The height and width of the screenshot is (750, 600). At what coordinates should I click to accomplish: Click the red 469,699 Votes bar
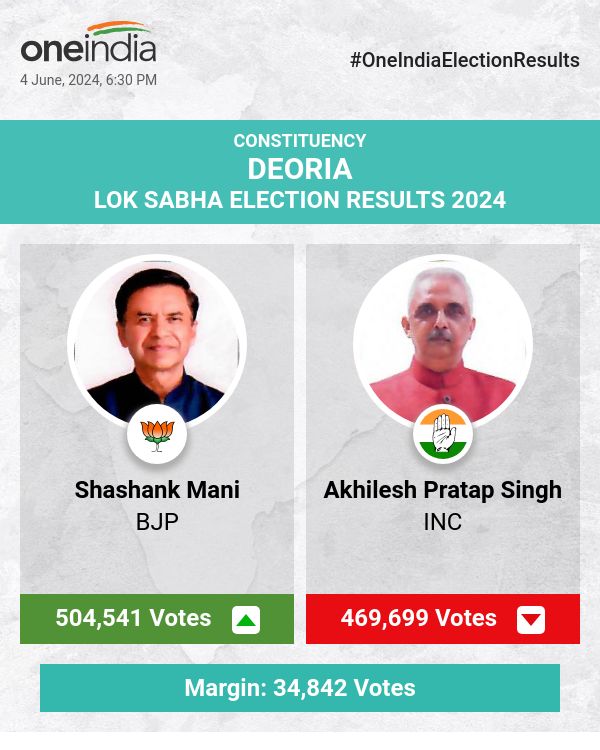pyautogui.click(x=419, y=619)
